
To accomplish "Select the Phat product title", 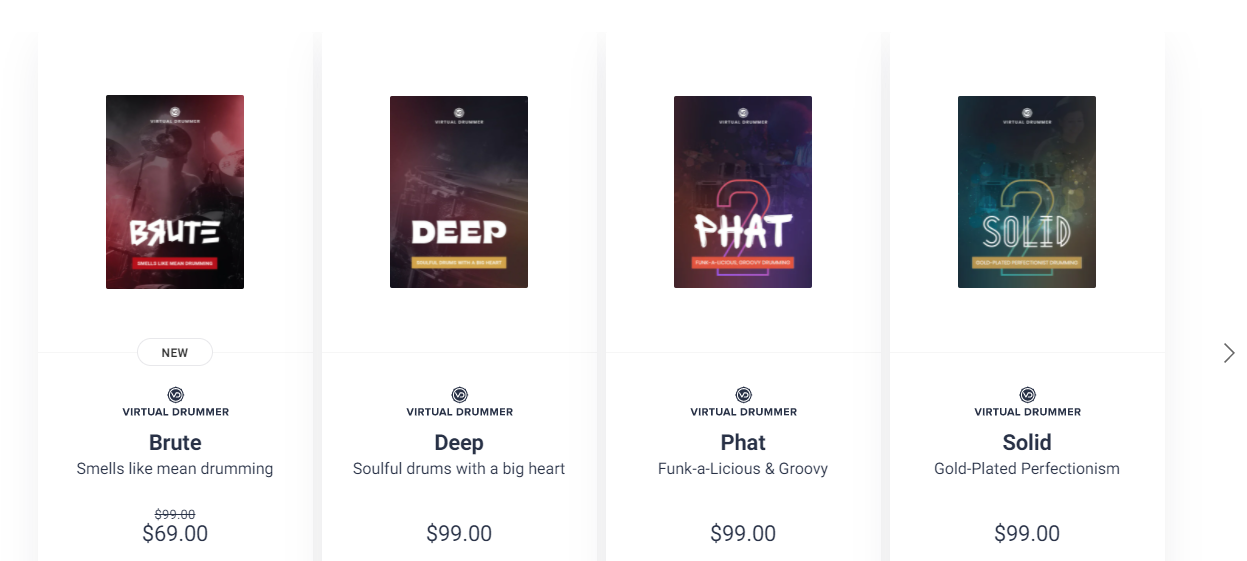I will [x=743, y=442].
